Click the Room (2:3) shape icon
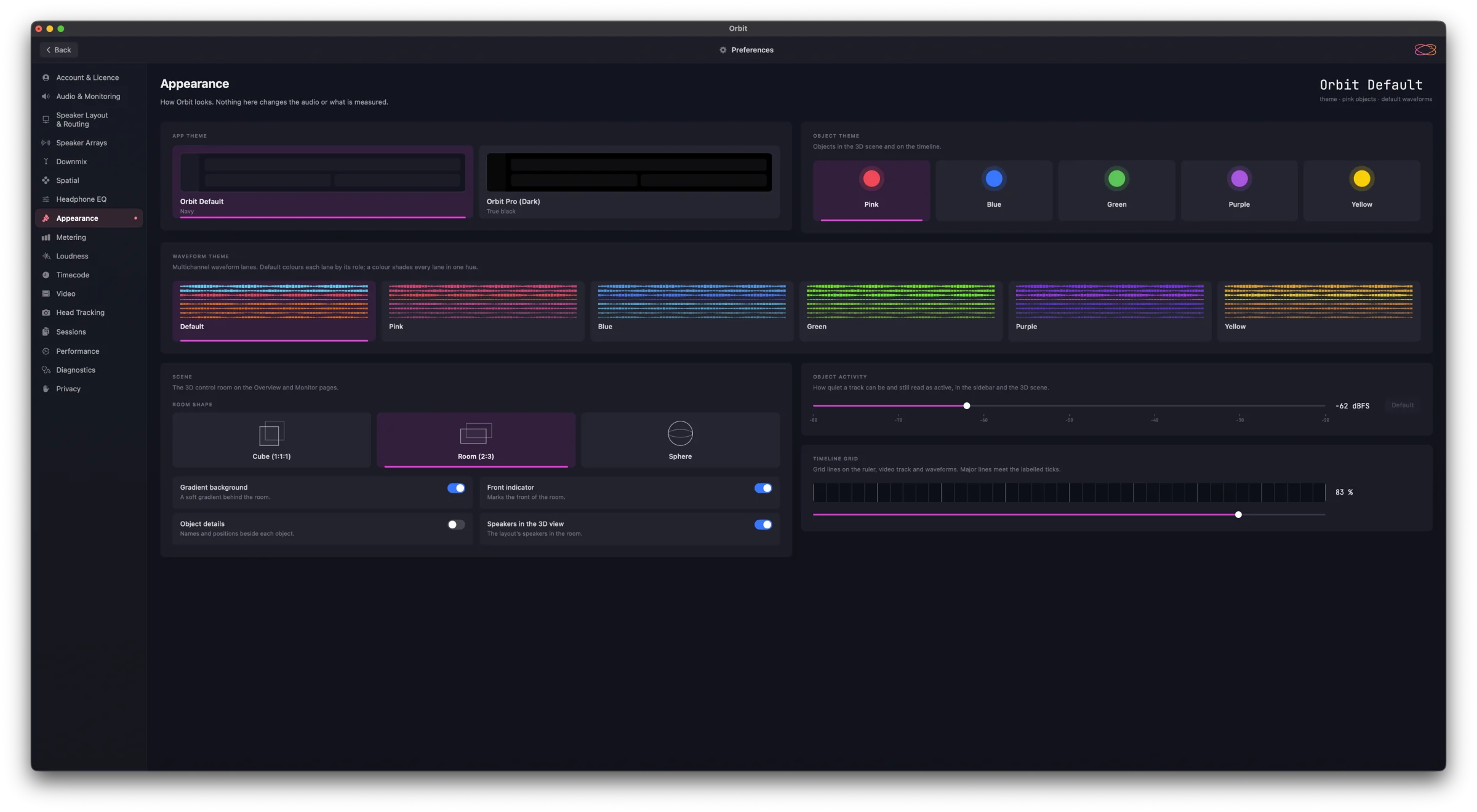1477x812 pixels. [476, 434]
